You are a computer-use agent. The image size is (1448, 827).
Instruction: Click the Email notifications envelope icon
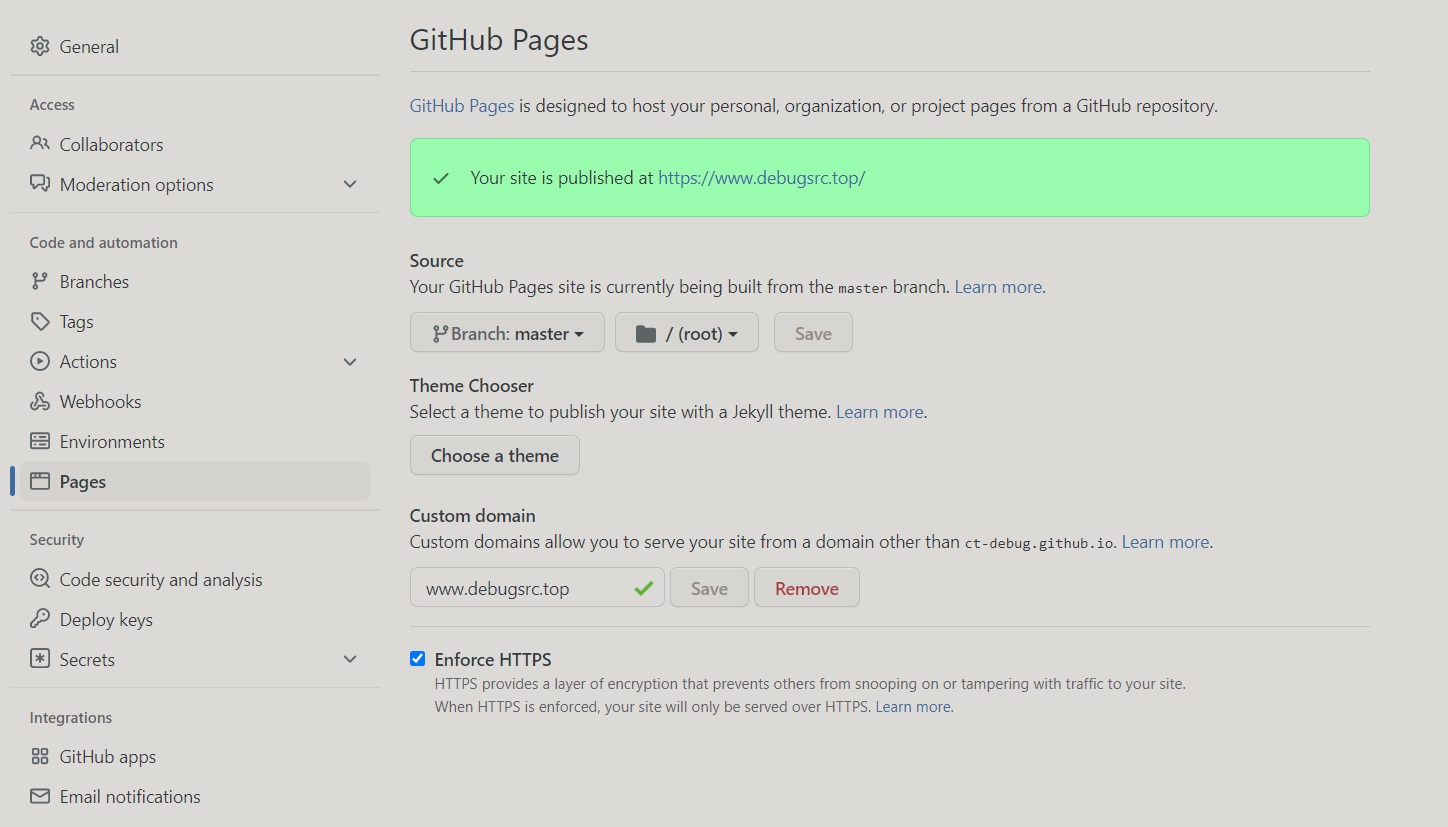click(40, 797)
